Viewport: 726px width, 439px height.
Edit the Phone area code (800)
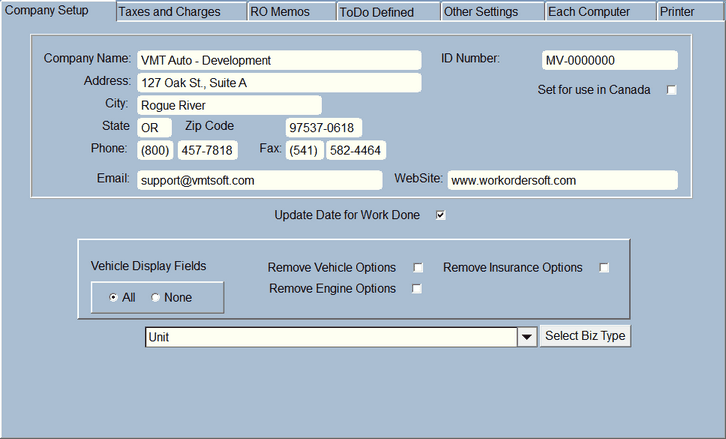pyautogui.click(x=155, y=150)
